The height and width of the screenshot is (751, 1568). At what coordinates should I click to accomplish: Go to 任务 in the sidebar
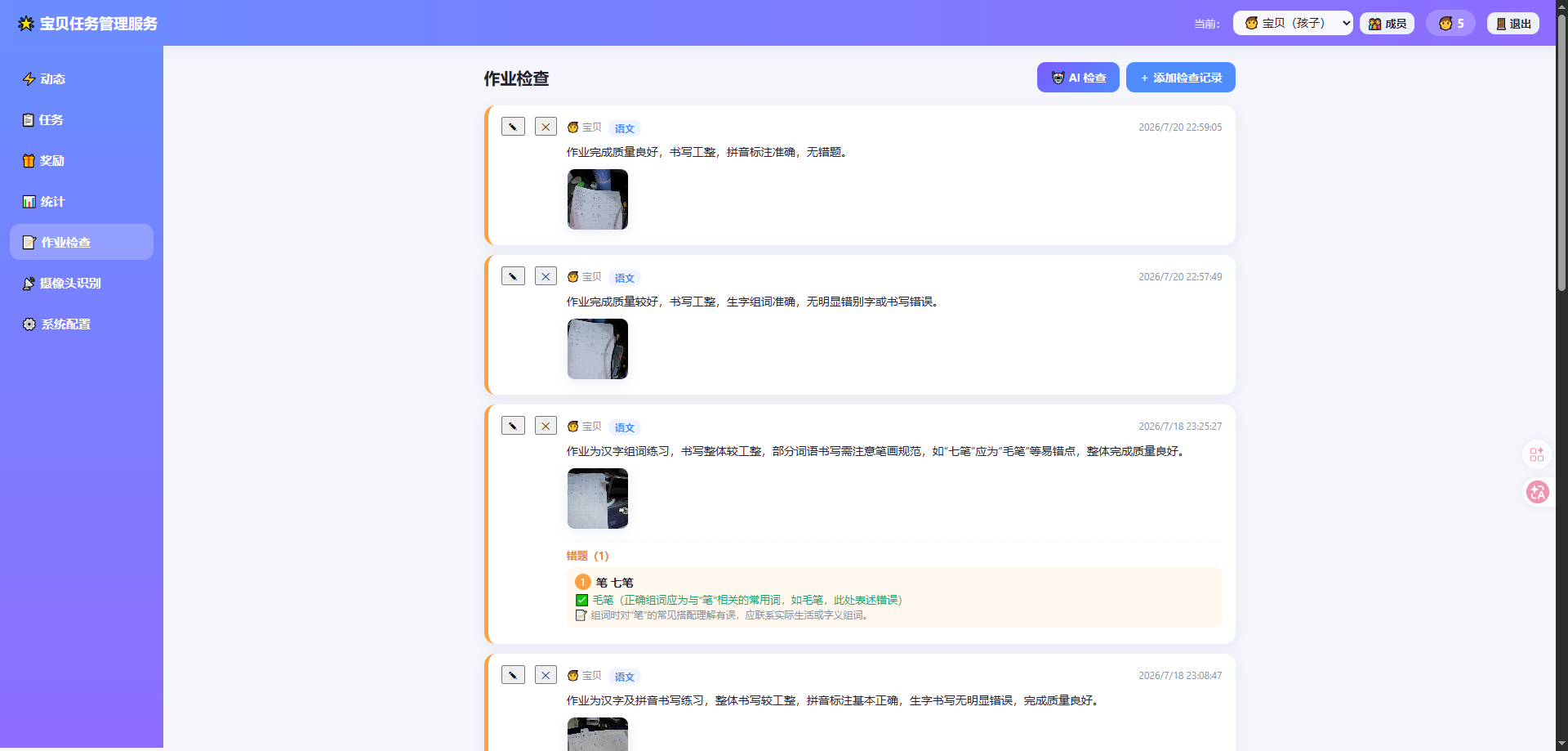82,120
